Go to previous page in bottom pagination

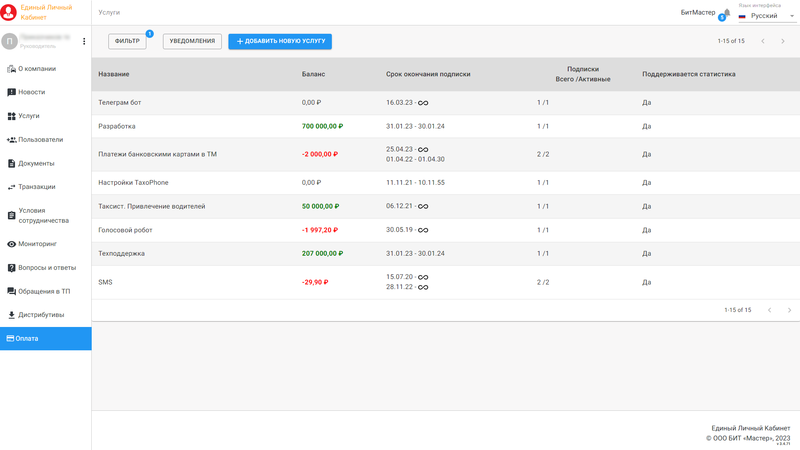coord(769,310)
